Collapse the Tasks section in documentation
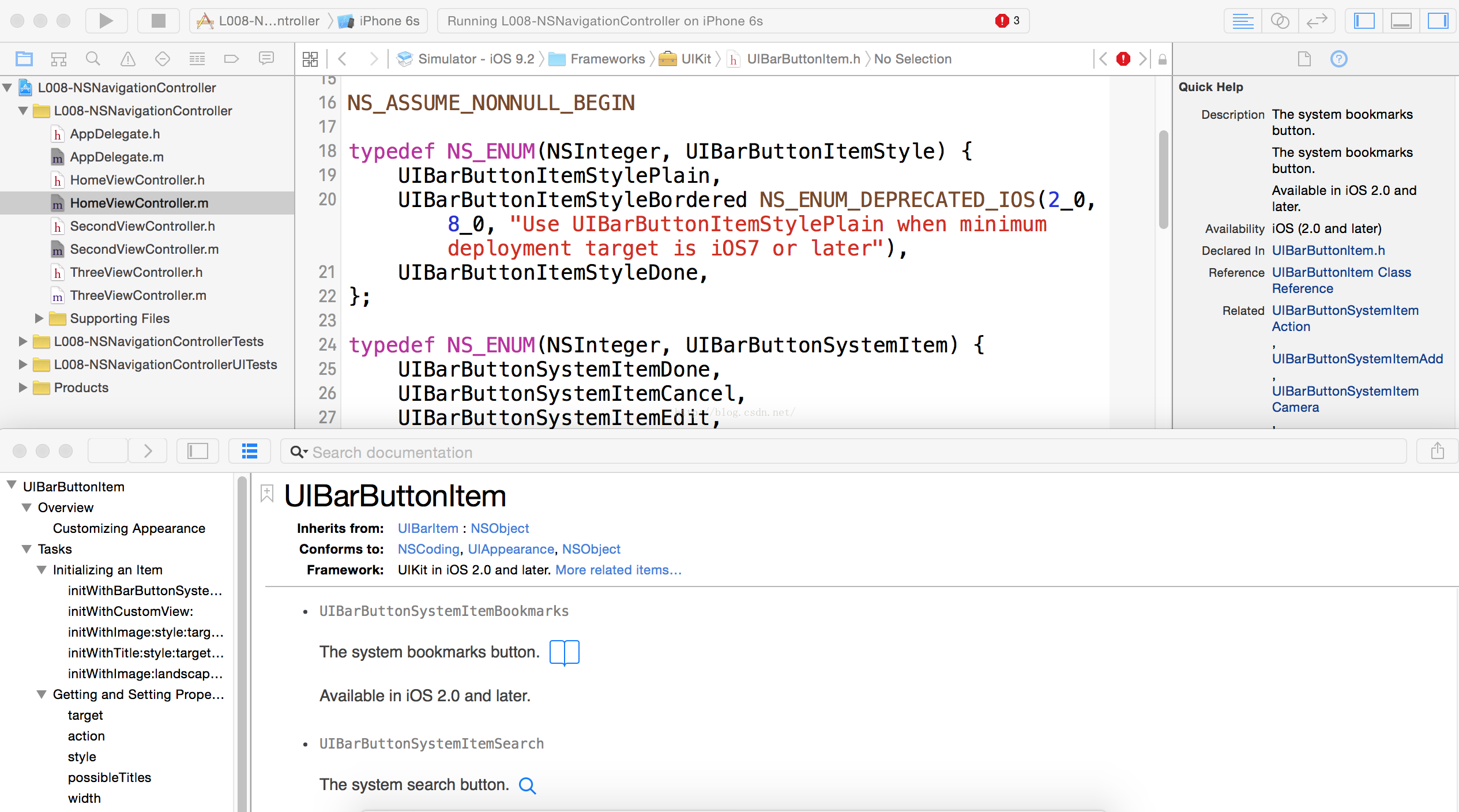Viewport: 1459px width, 812px height. click(27, 549)
